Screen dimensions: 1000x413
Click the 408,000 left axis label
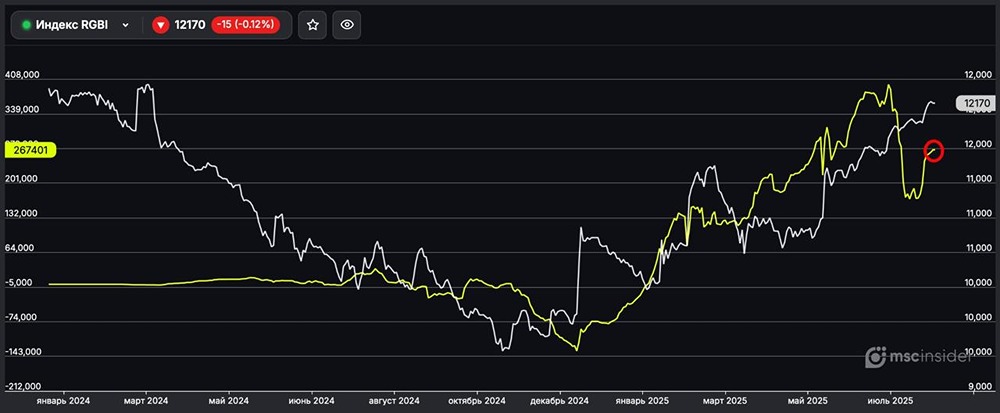[22, 75]
